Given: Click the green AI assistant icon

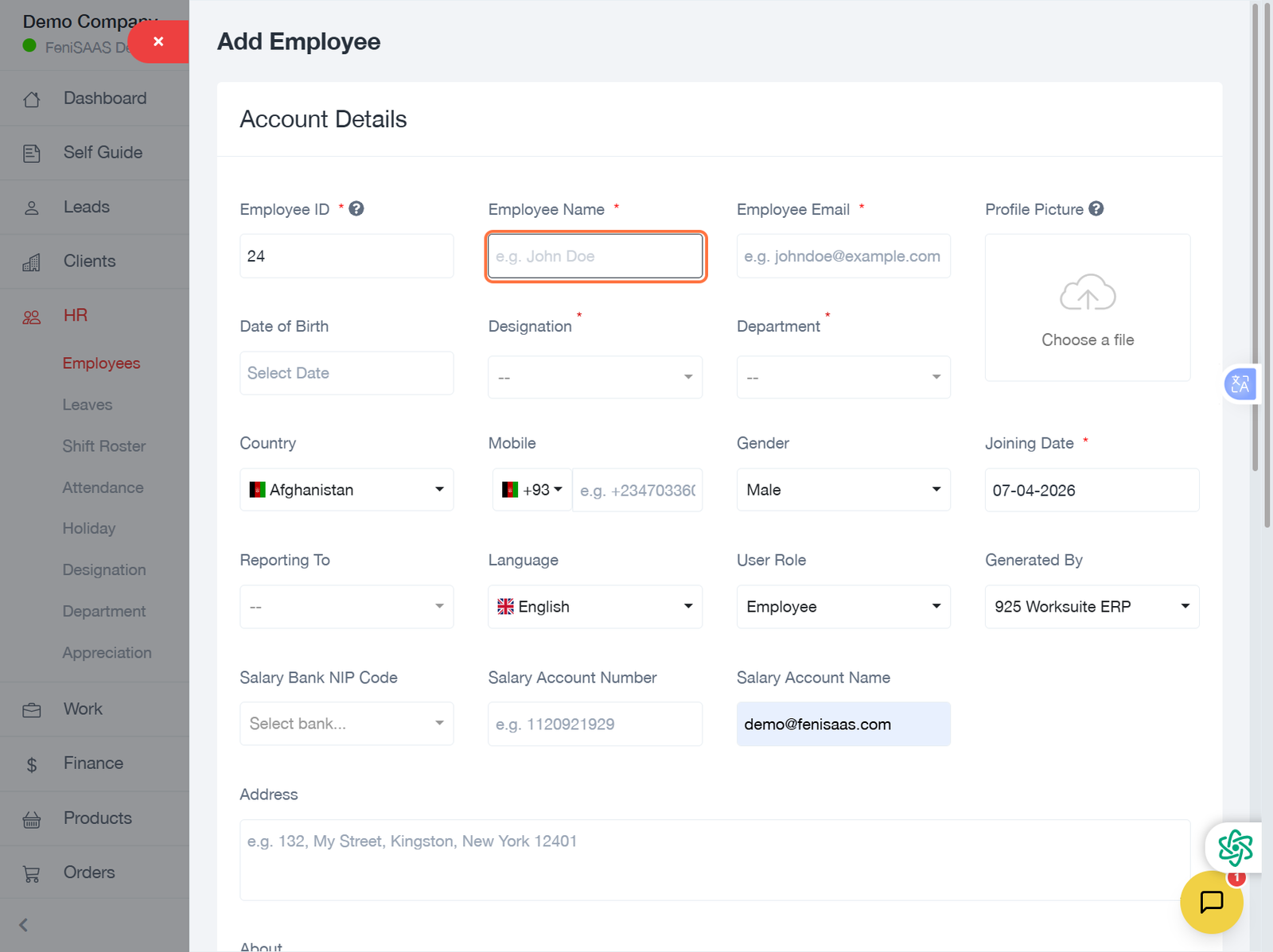Looking at the screenshot, I should [x=1234, y=848].
